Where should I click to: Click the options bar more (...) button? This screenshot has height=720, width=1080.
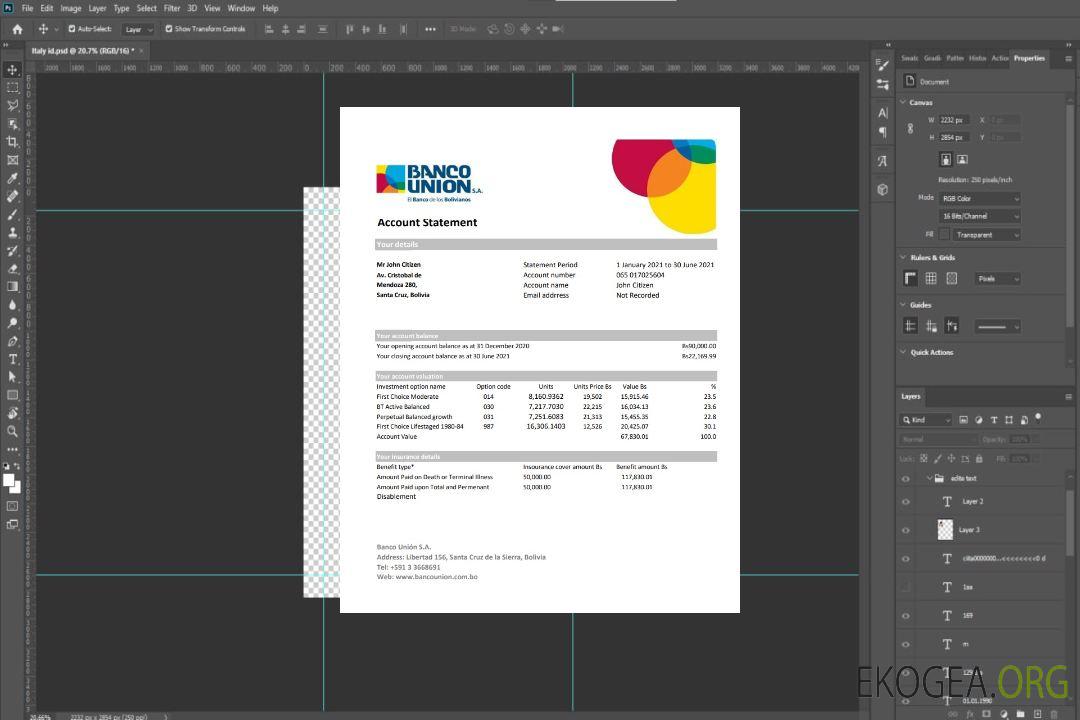(430, 29)
